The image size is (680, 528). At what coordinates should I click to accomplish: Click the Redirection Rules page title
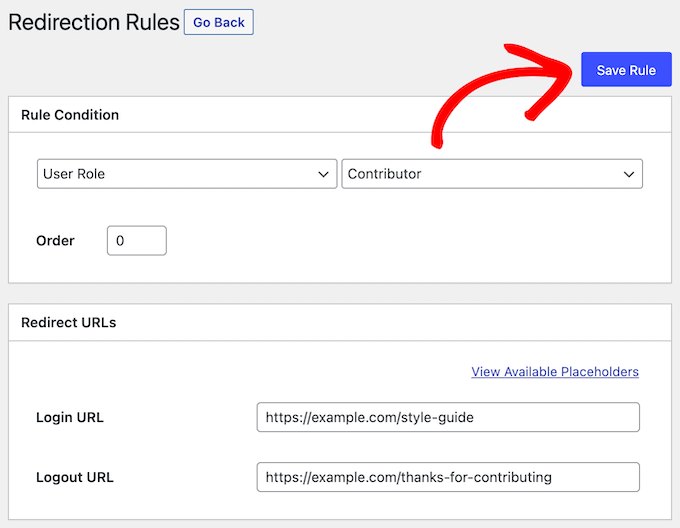[94, 22]
